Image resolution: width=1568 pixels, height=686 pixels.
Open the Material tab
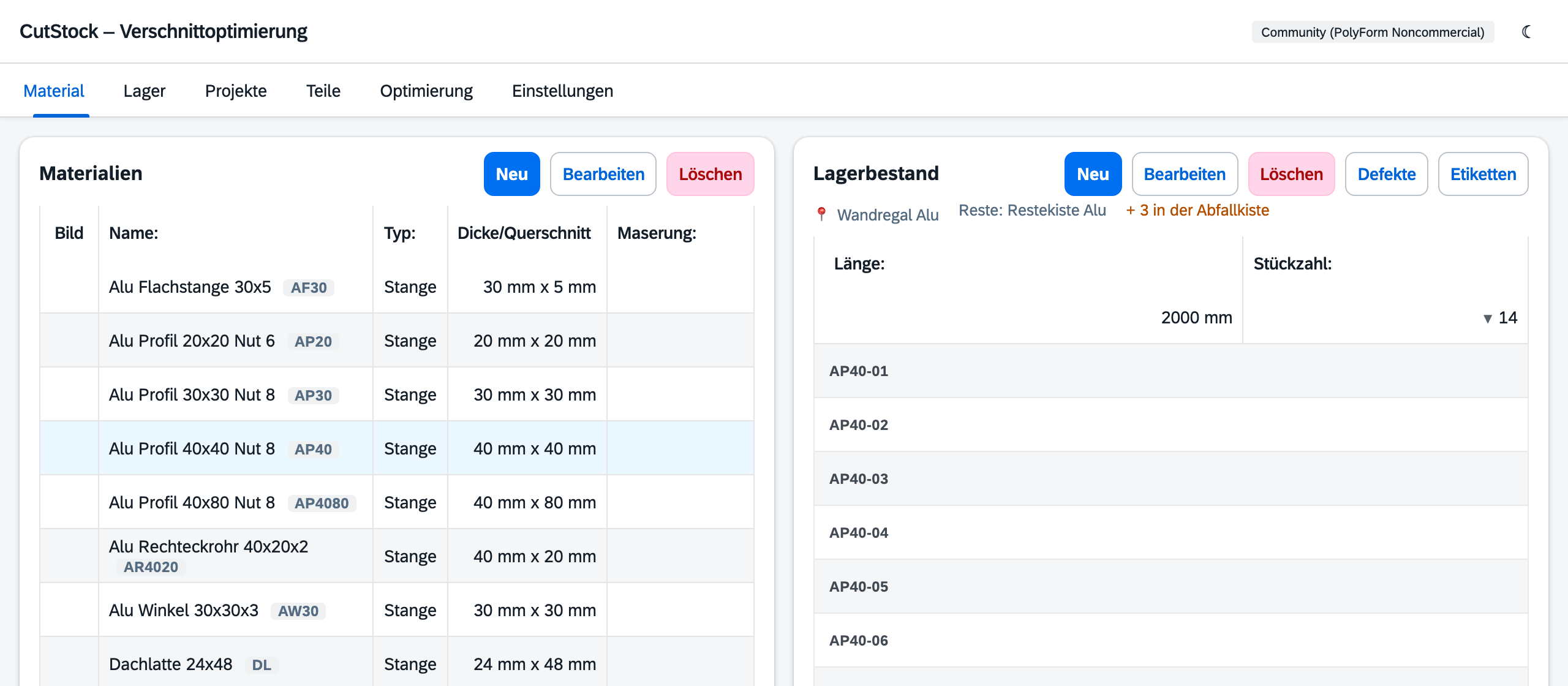[54, 91]
